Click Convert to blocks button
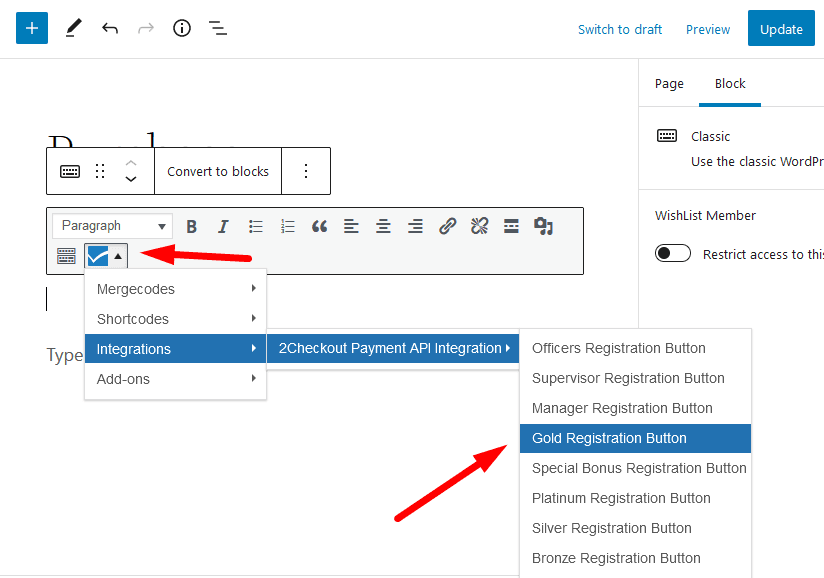824x578 pixels. (x=218, y=171)
